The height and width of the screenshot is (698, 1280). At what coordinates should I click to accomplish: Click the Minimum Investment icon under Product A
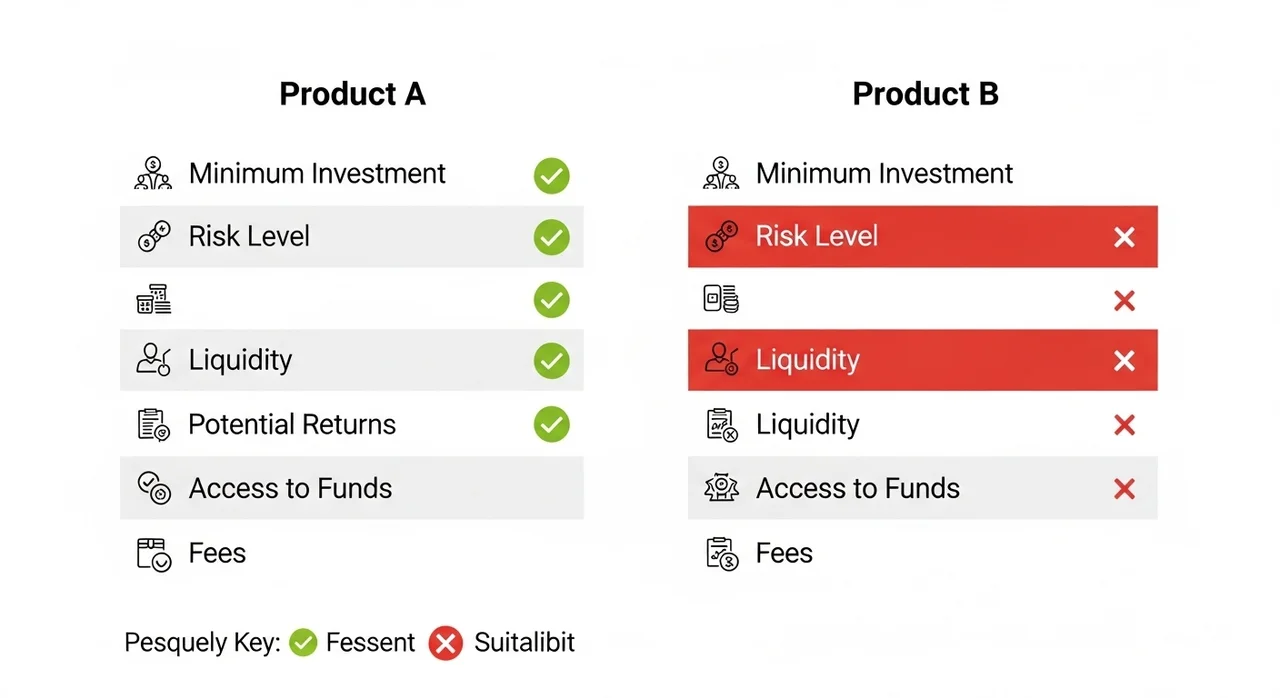click(153, 174)
